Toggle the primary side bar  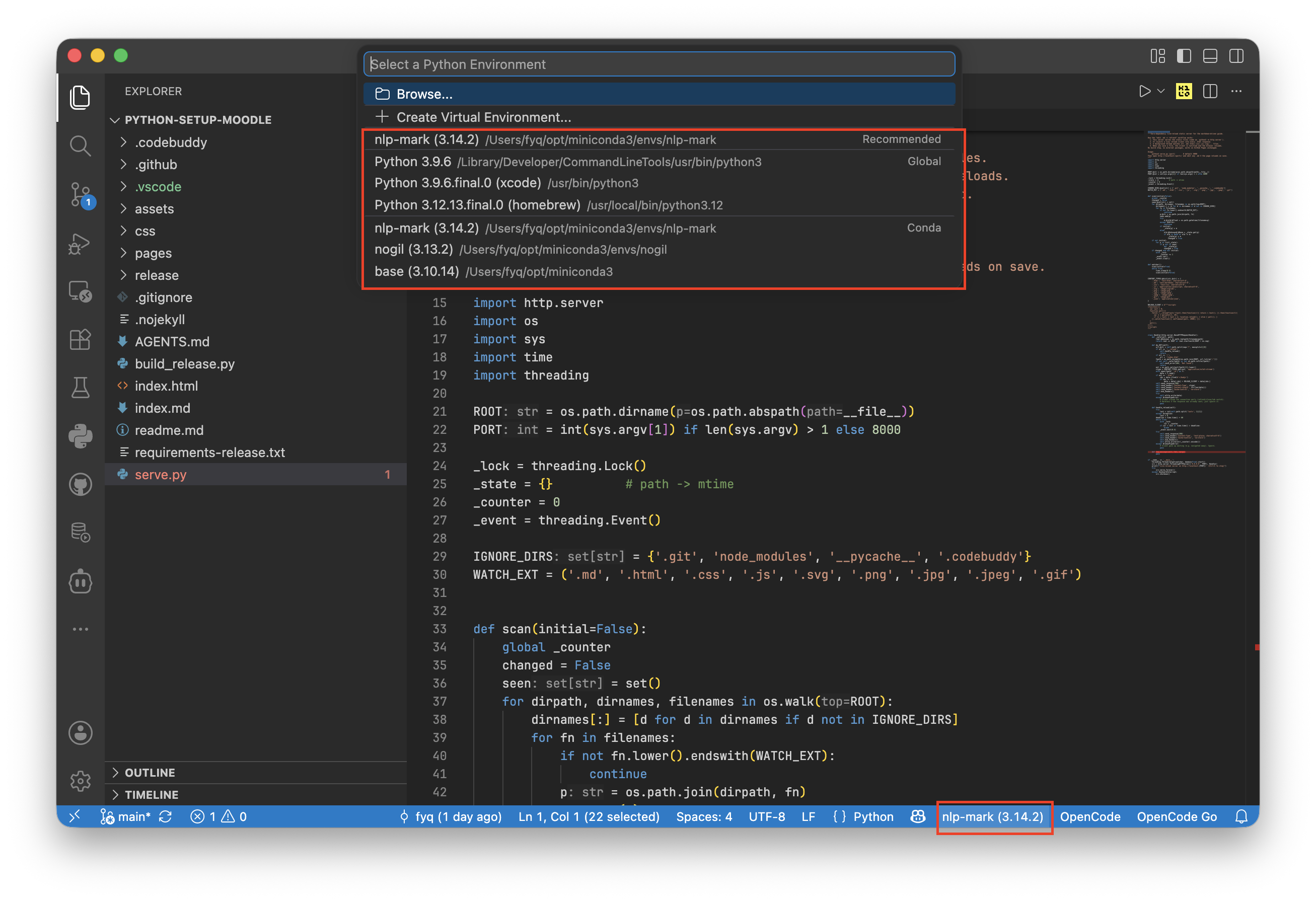1184,56
